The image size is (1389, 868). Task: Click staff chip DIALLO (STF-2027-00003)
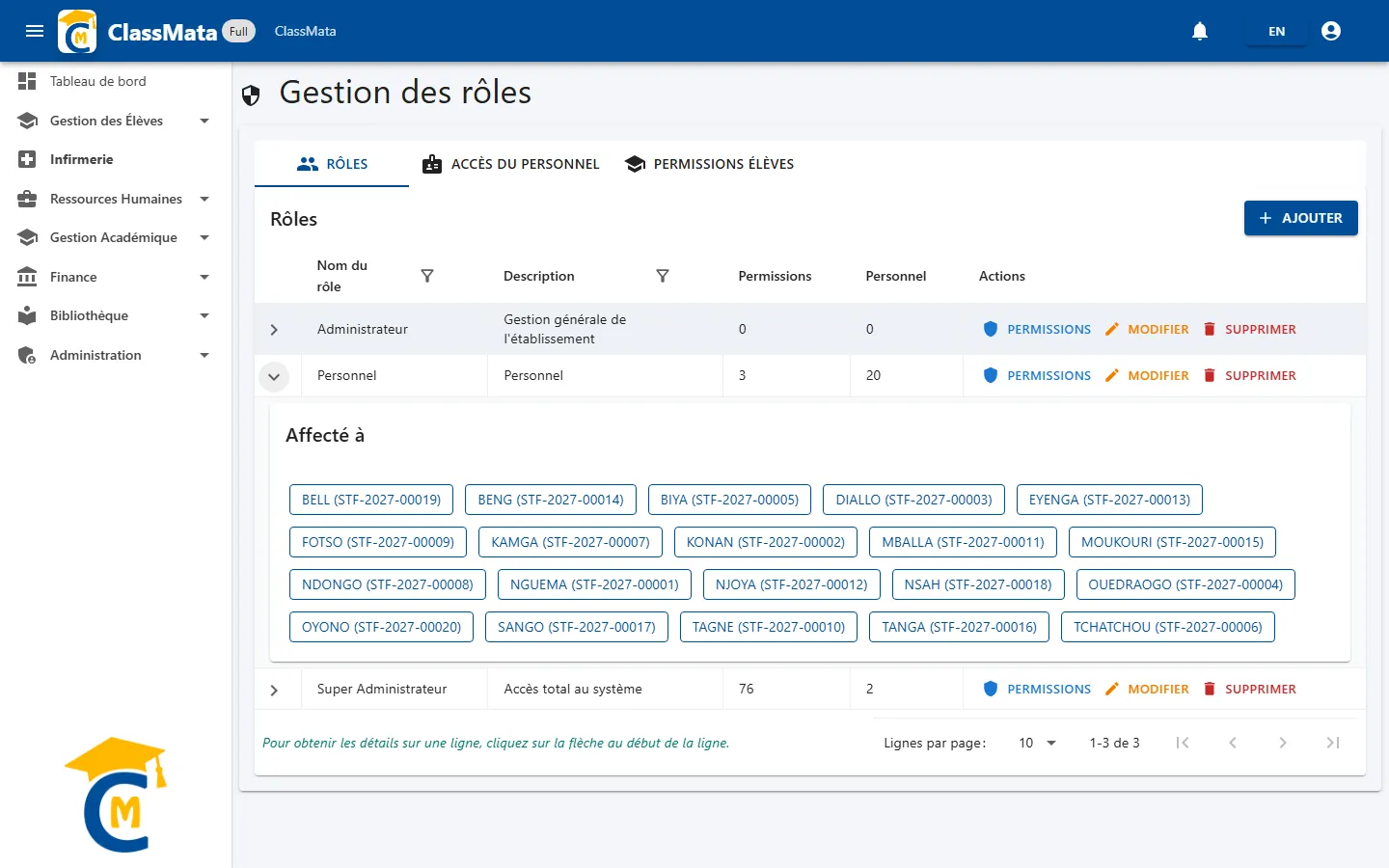[x=913, y=500]
